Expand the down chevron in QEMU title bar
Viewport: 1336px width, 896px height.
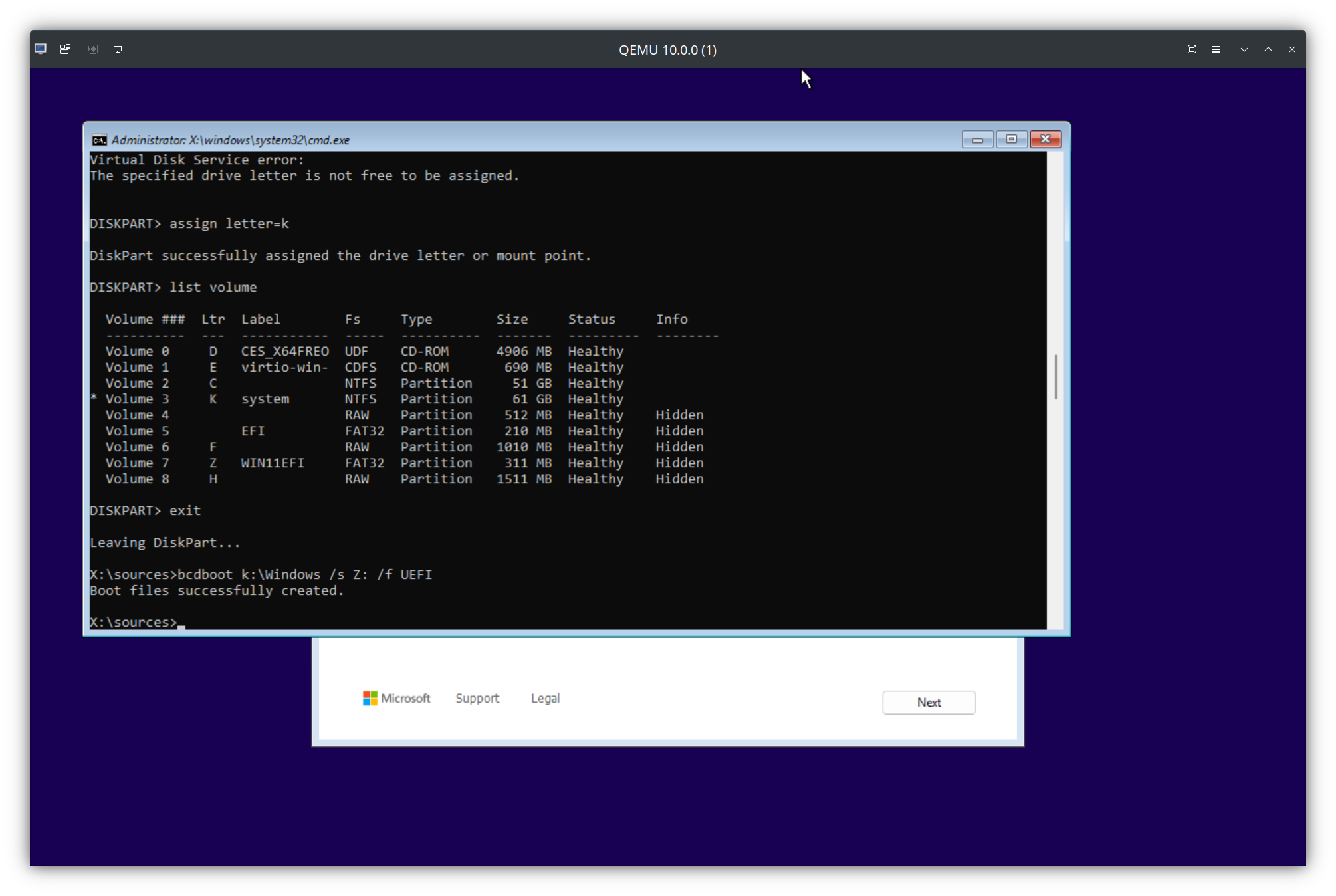click(x=1244, y=49)
